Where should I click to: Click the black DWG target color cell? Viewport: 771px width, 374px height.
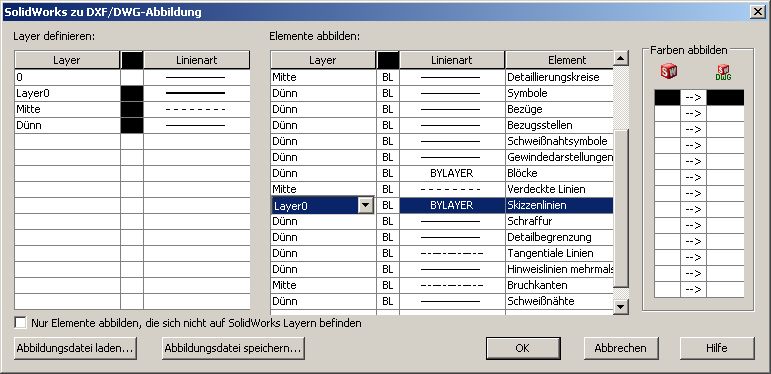click(725, 97)
